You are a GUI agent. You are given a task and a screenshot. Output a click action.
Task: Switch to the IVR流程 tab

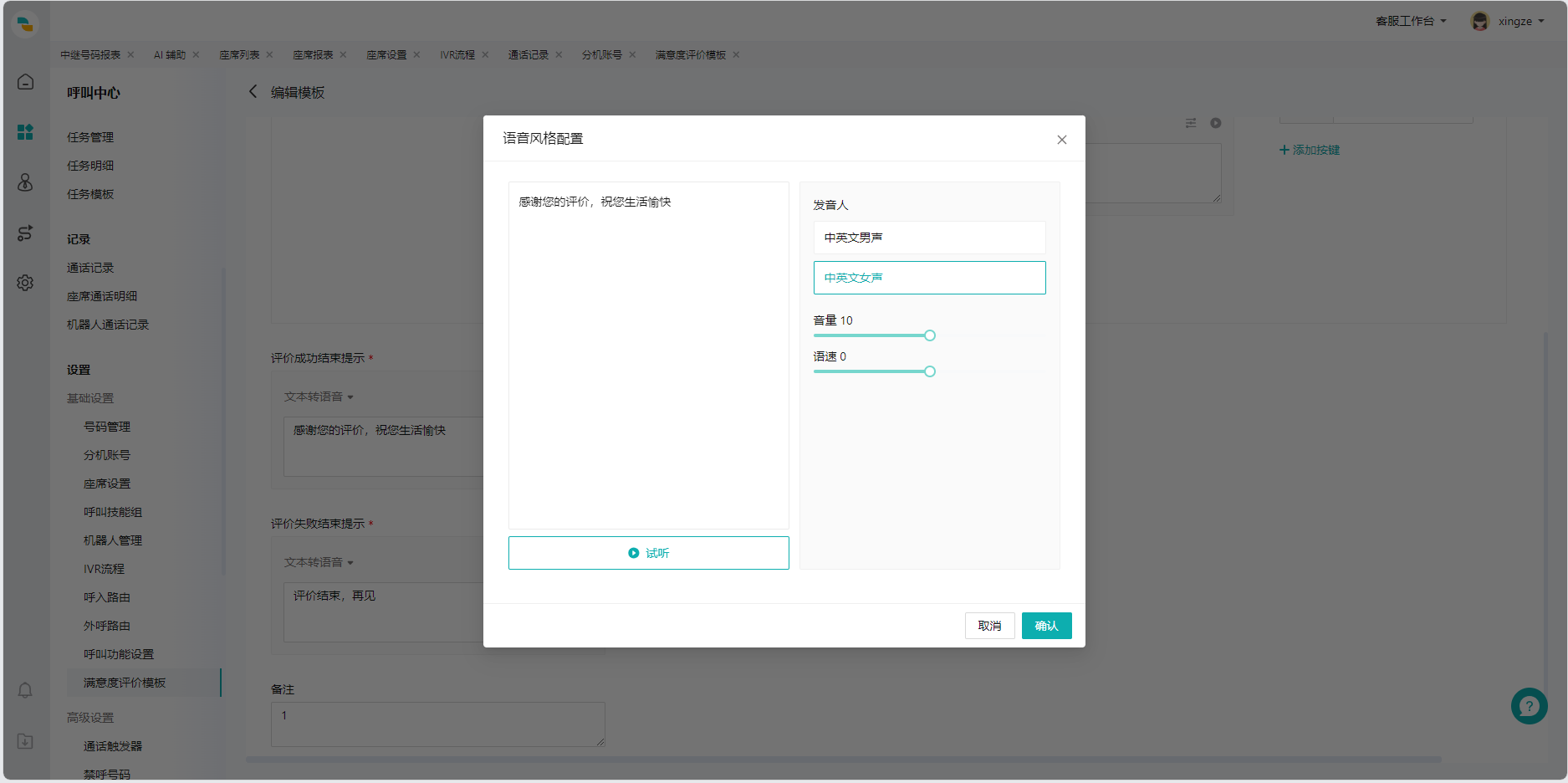[x=457, y=55]
